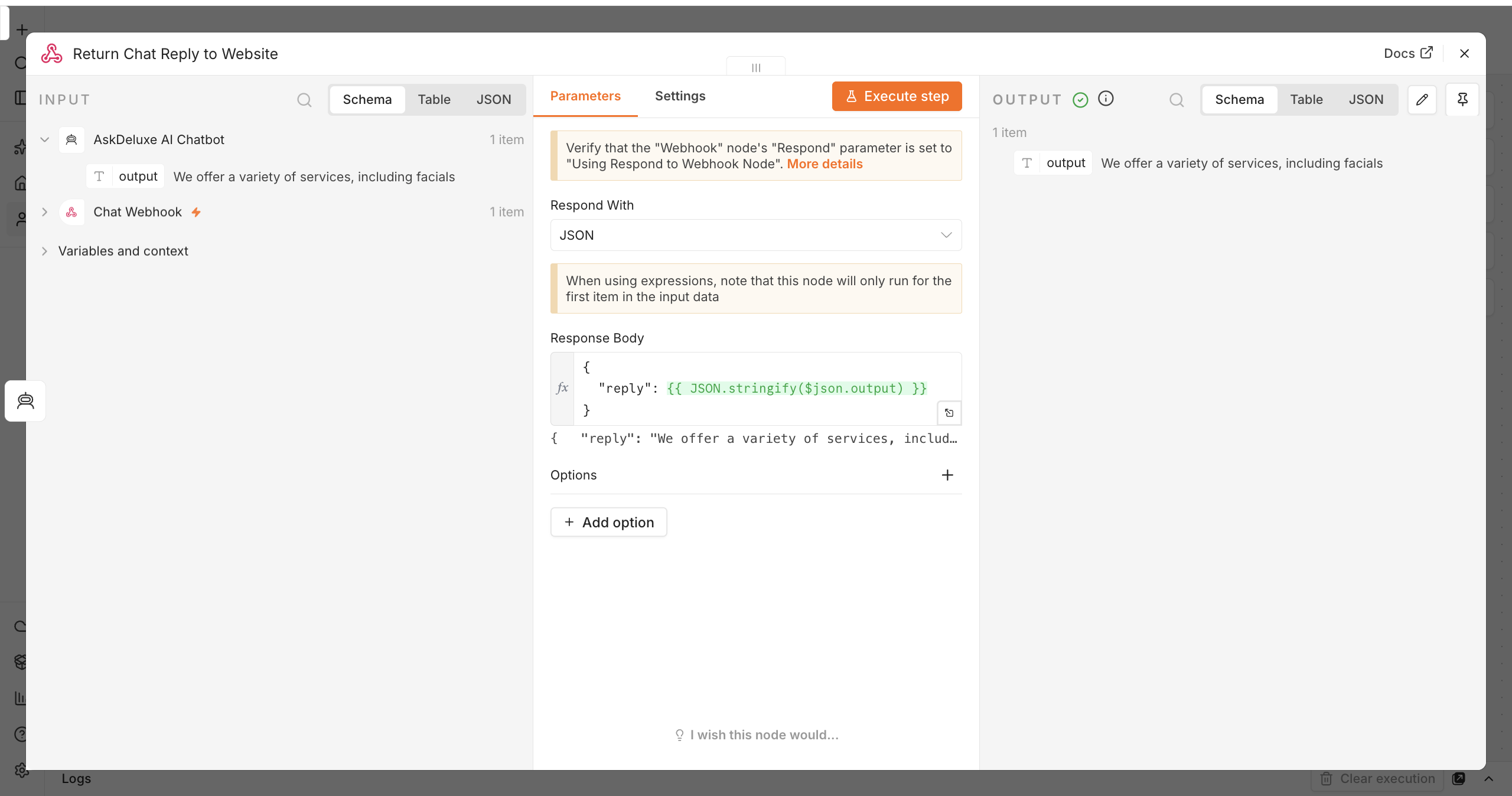Click the panel drag handle at top

pyautogui.click(x=756, y=67)
